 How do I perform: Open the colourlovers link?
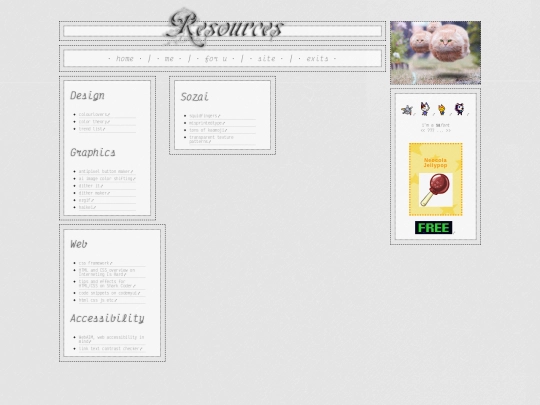click(x=94, y=114)
